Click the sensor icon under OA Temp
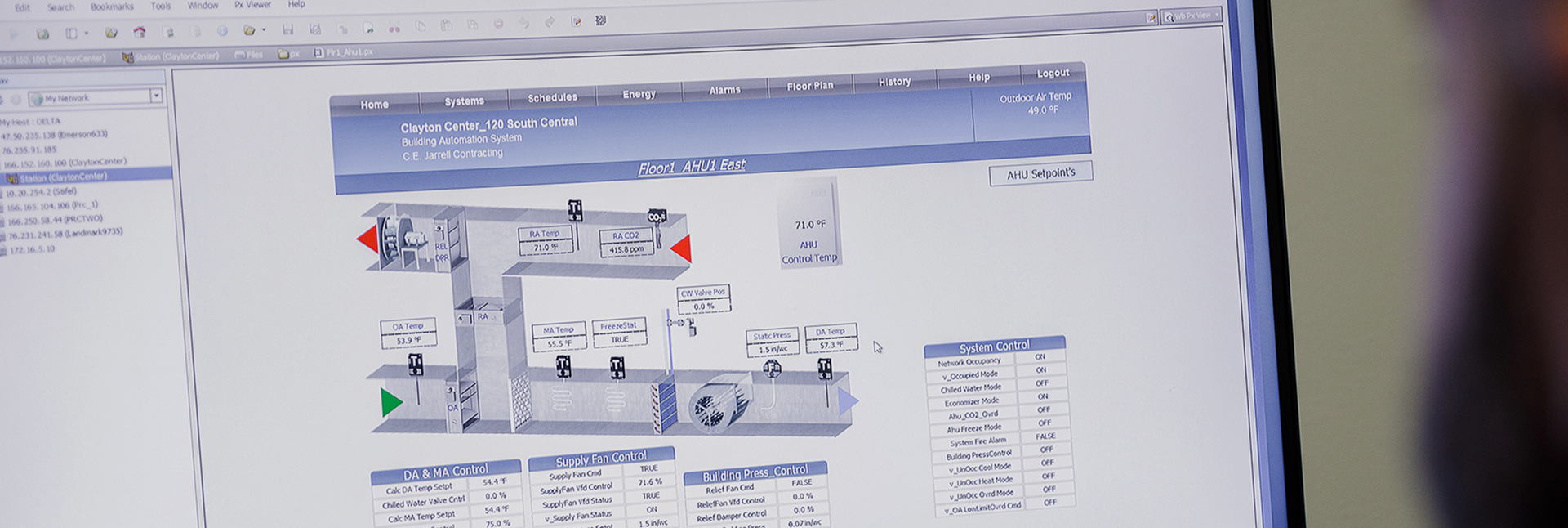 coord(416,364)
